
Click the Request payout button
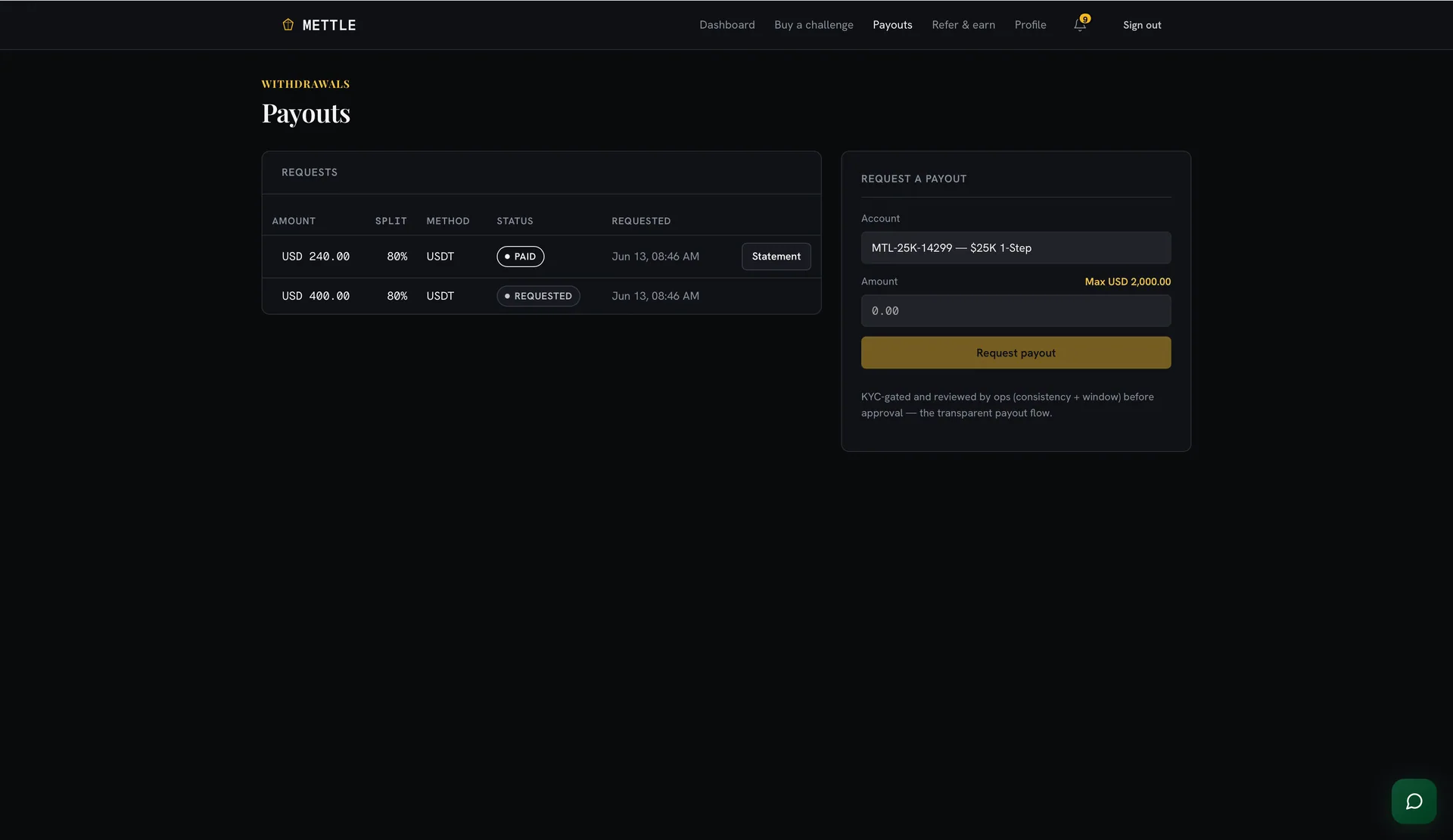1016,353
